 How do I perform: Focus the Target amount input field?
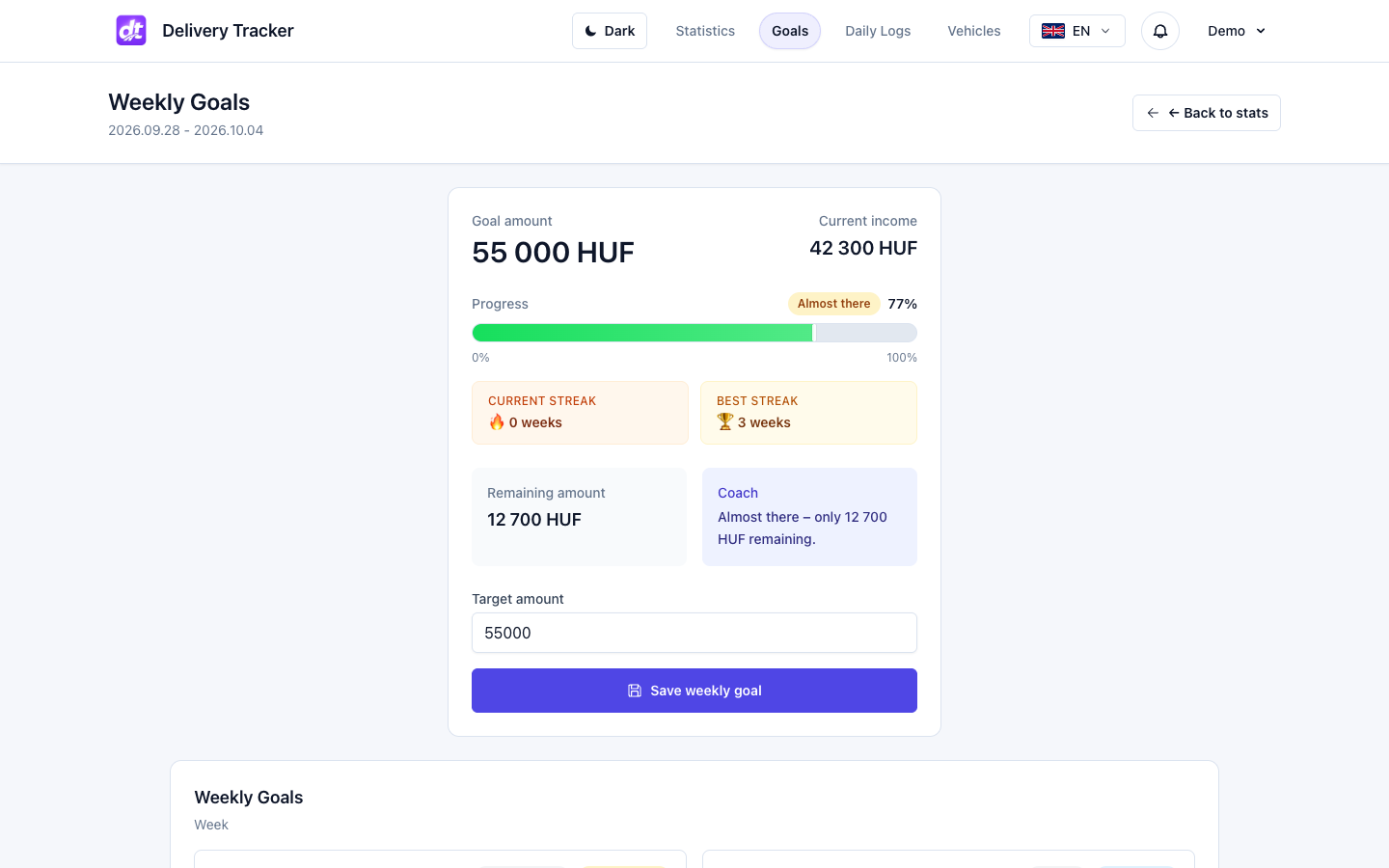click(x=694, y=633)
